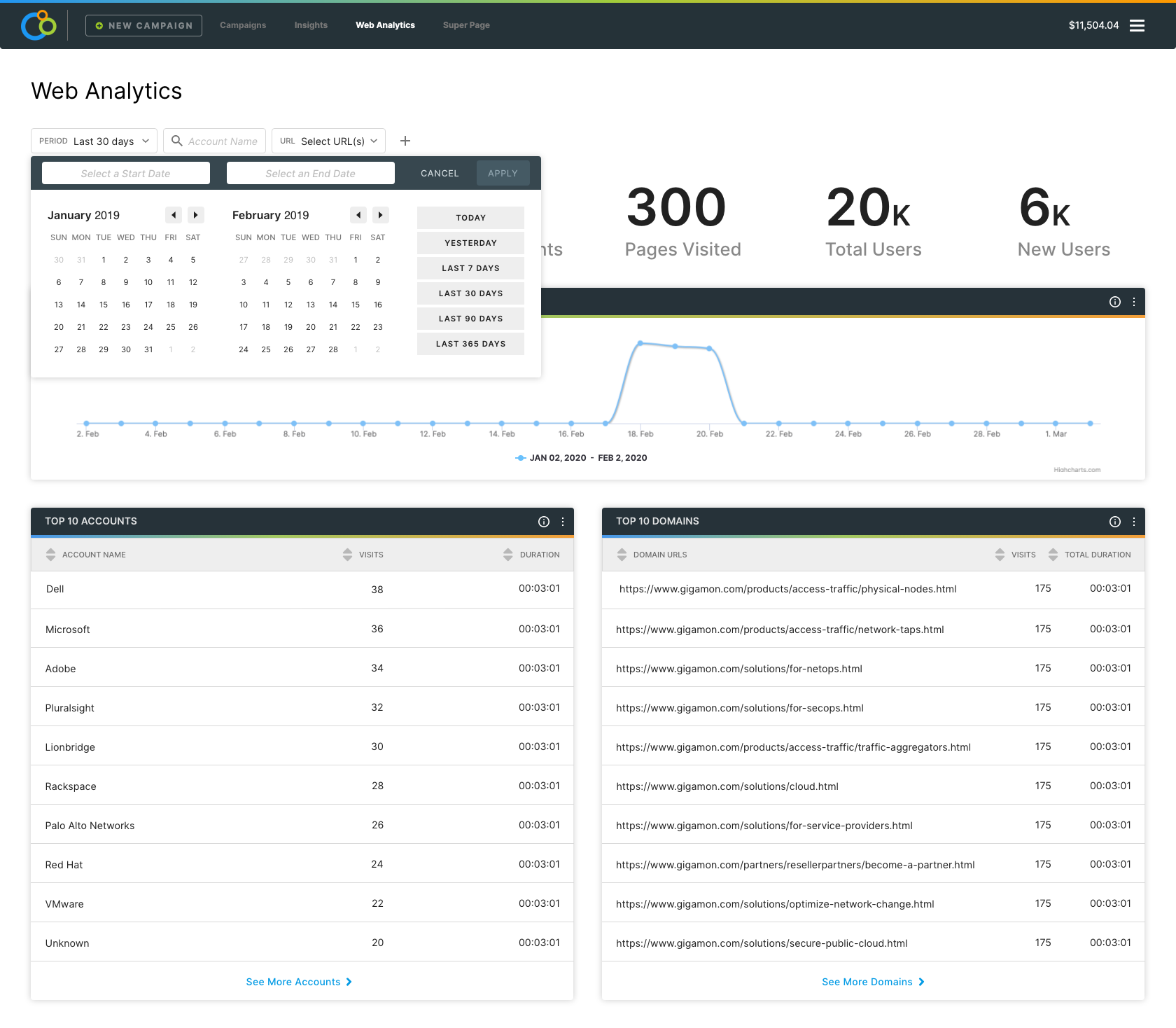Open info icon on the chart panel
The height and width of the screenshot is (1028, 1176).
[x=1115, y=302]
